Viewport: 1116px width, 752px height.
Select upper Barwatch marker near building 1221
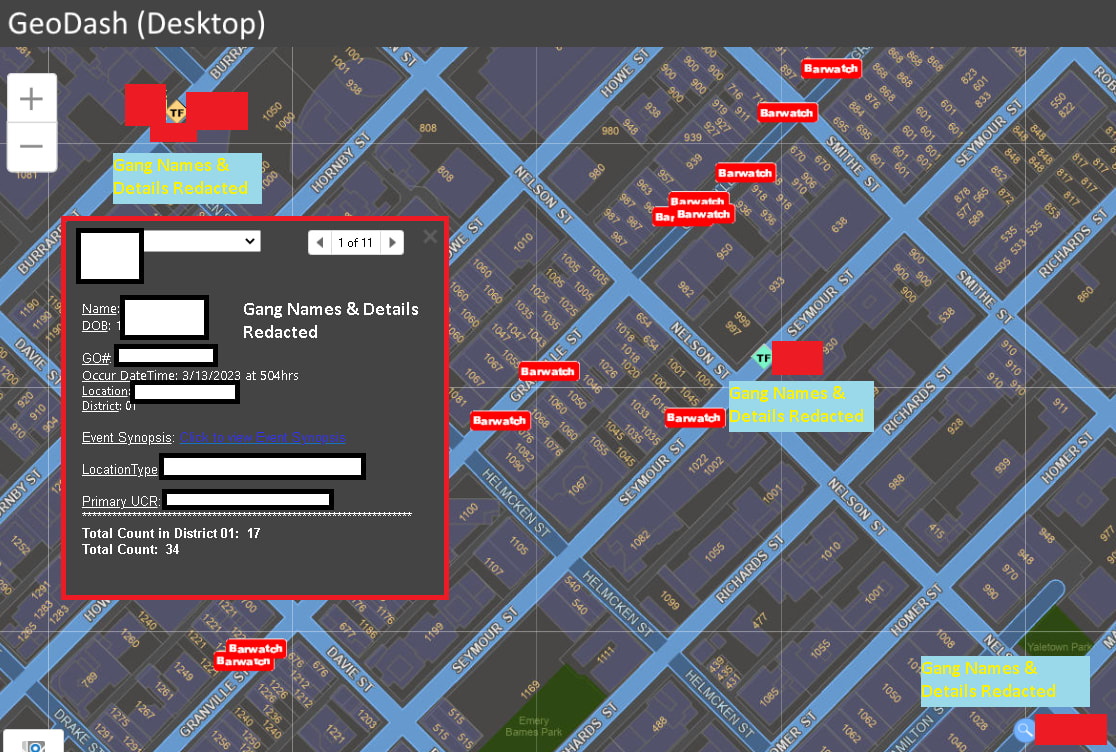[x=256, y=648]
